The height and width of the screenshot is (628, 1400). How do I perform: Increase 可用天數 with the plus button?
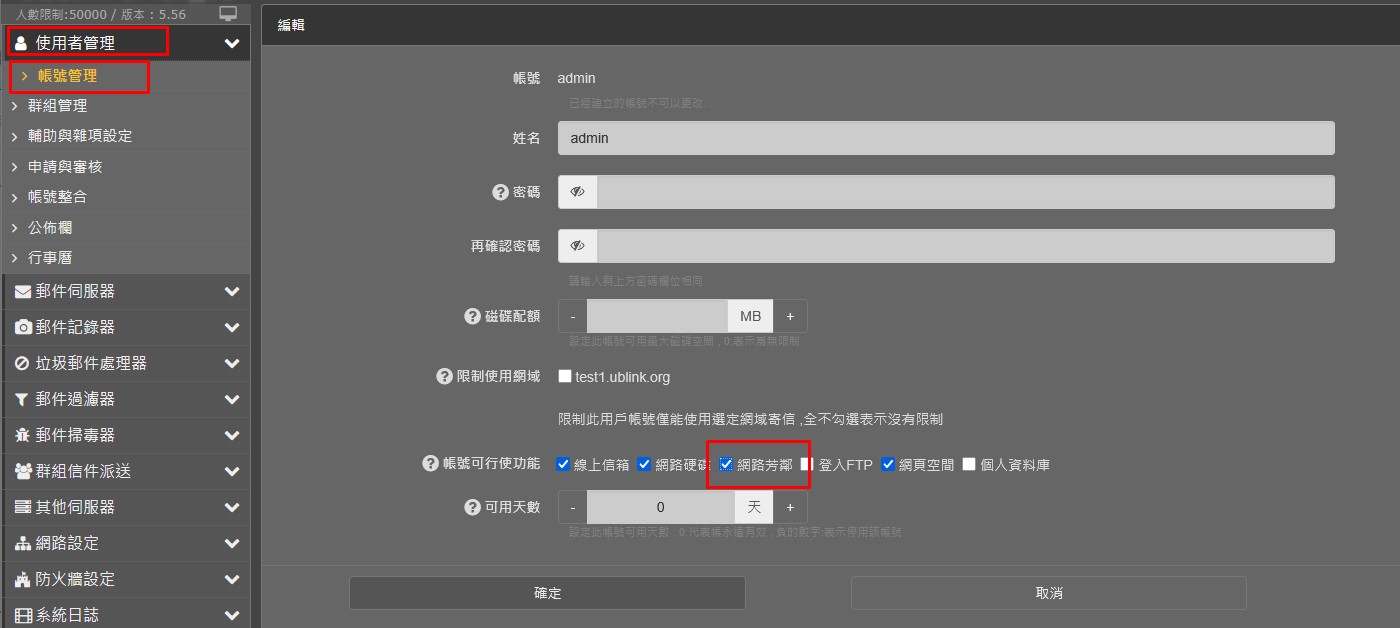tap(790, 507)
